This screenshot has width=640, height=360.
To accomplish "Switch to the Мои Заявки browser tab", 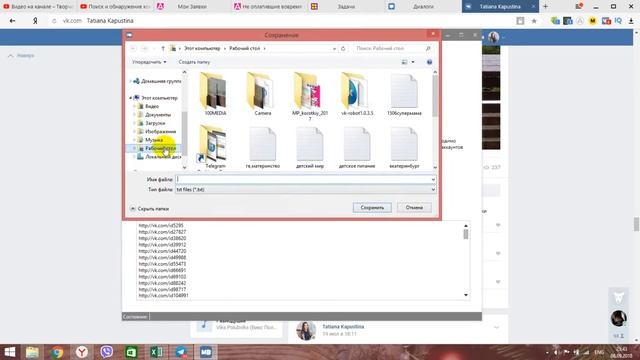I will coord(192,7).
